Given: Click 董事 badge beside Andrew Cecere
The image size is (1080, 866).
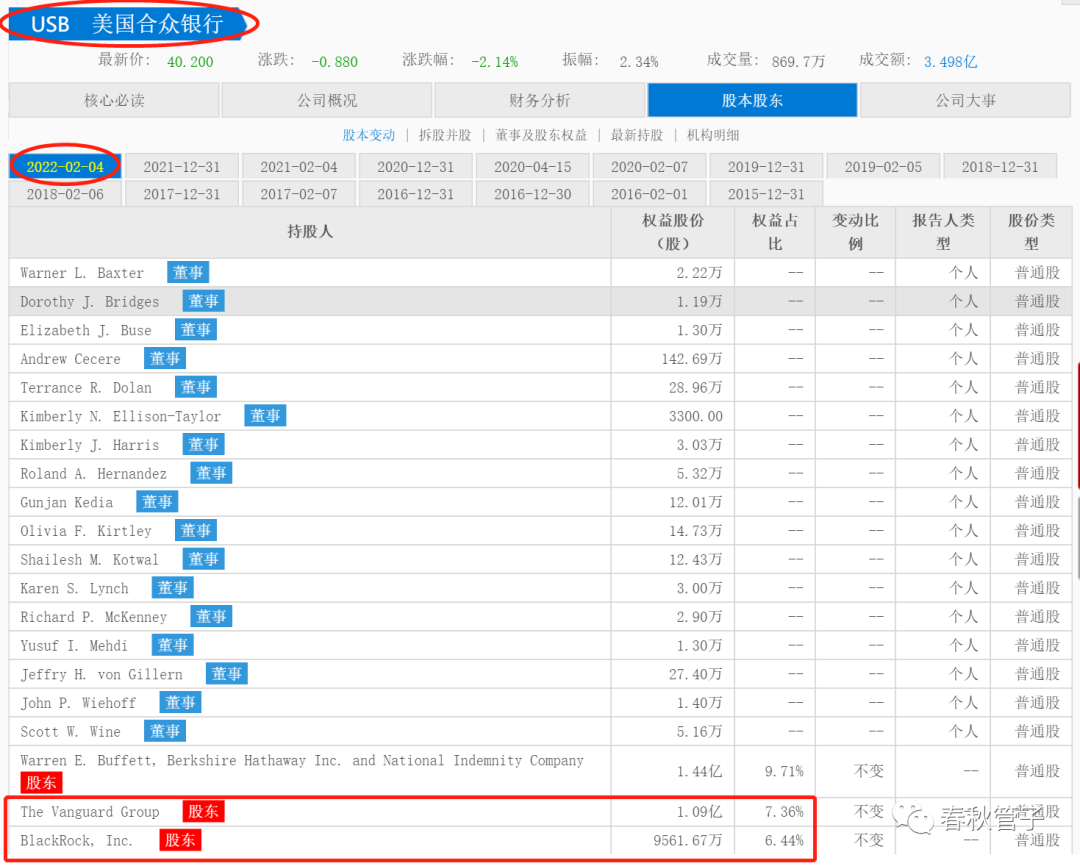Looking at the screenshot, I should point(165,358).
